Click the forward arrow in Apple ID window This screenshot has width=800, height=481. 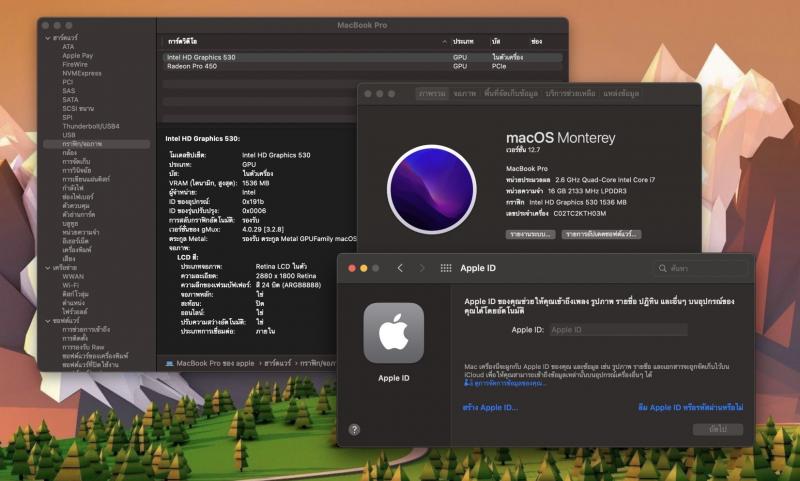point(421,268)
